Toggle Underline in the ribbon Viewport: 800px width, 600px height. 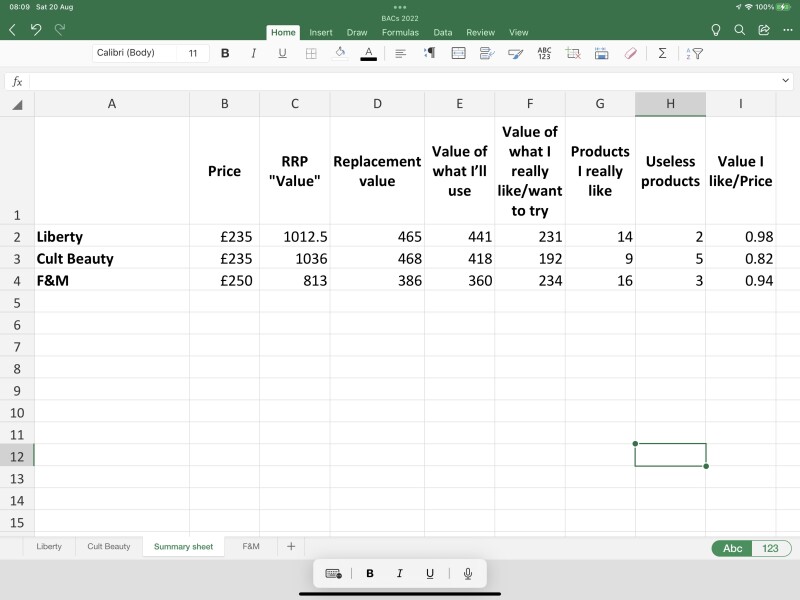click(282, 53)
